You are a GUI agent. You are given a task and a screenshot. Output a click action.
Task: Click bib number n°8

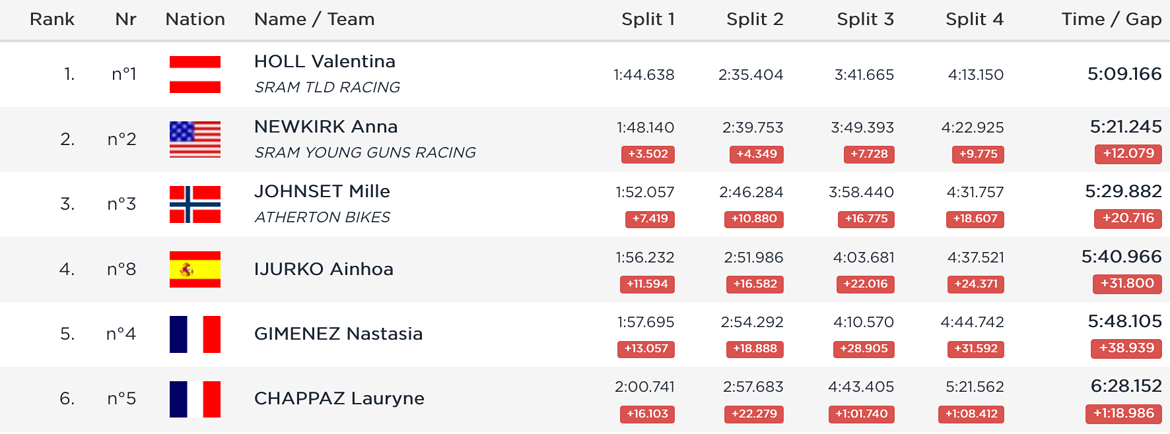[x=122, y=269]
